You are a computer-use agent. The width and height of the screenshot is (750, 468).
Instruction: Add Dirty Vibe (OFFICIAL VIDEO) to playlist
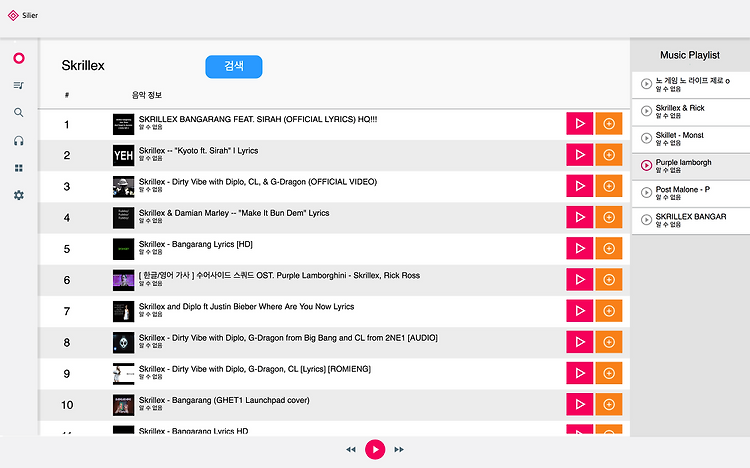(609, 186)
